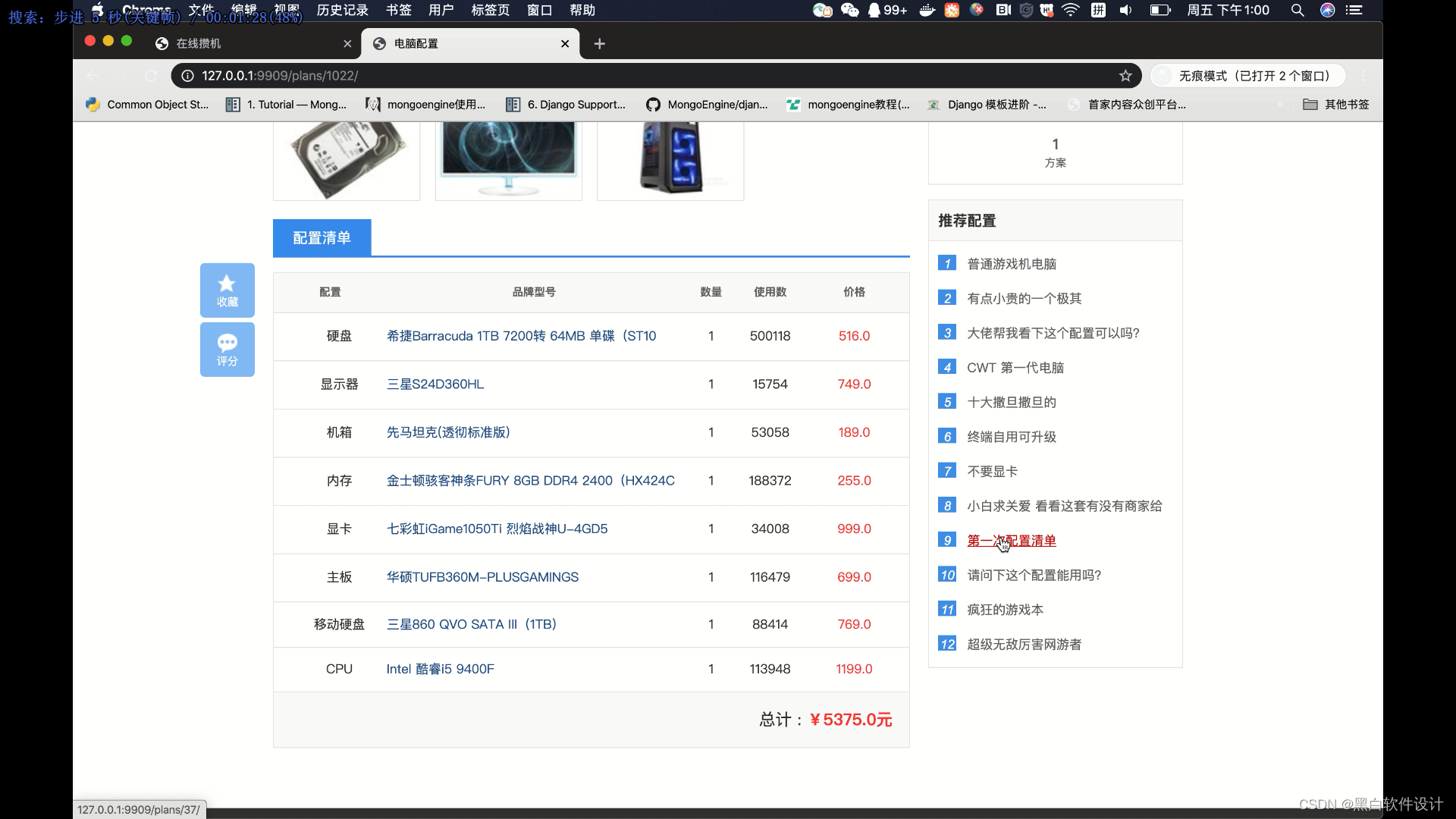Open 先马坦克(透彻标准版) case link

point(448,432)
